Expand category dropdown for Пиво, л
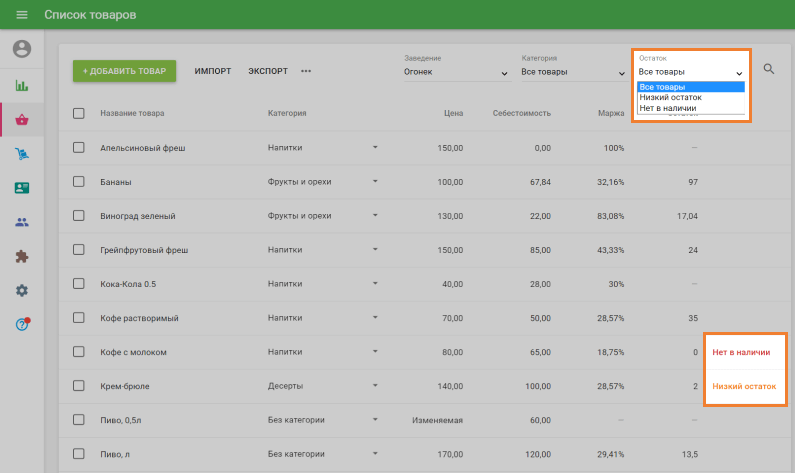The width and height of the screenshot is (795, 473). pos(375,454)
